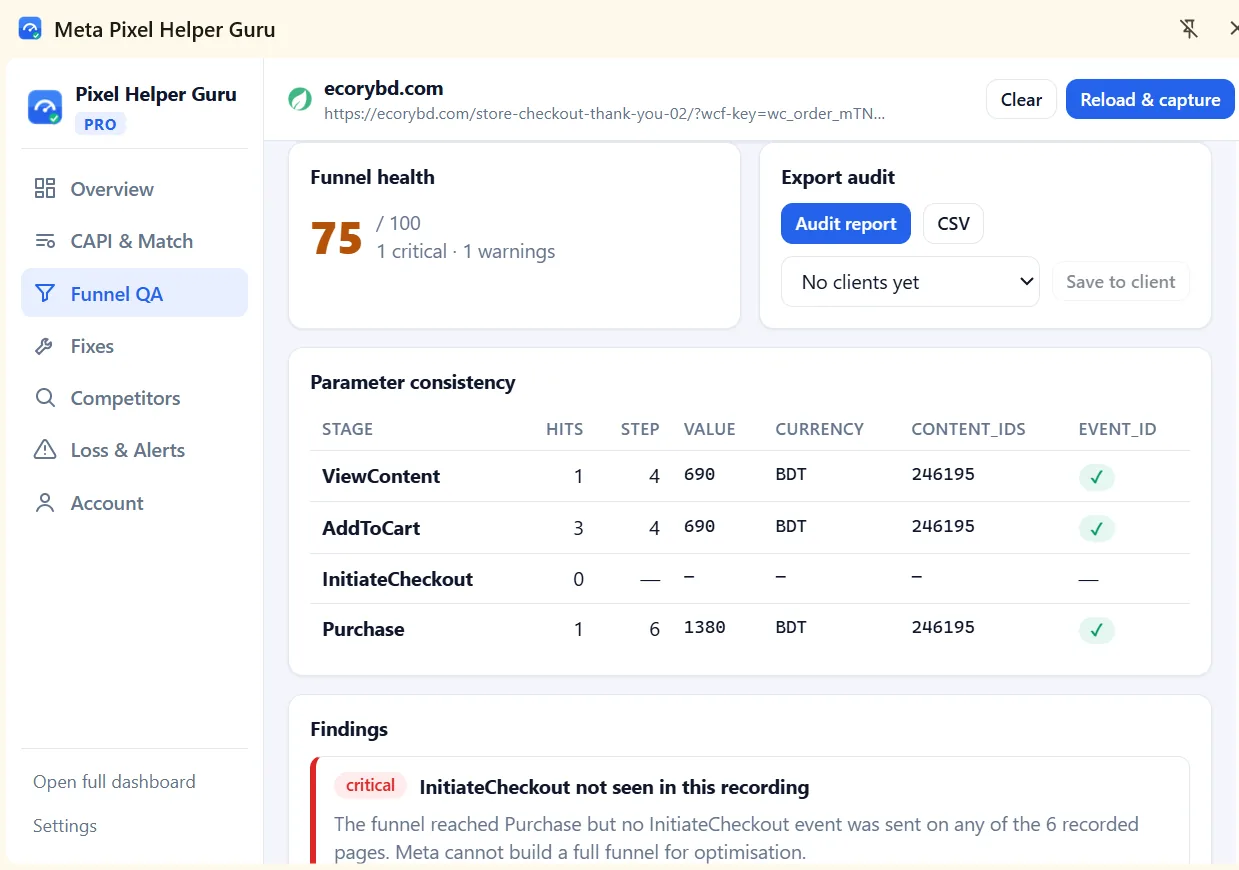The width and height of the screenshot is (1239, 870).
Task: Click the AddToCart currency BDT
Action: tap(791, 527)
